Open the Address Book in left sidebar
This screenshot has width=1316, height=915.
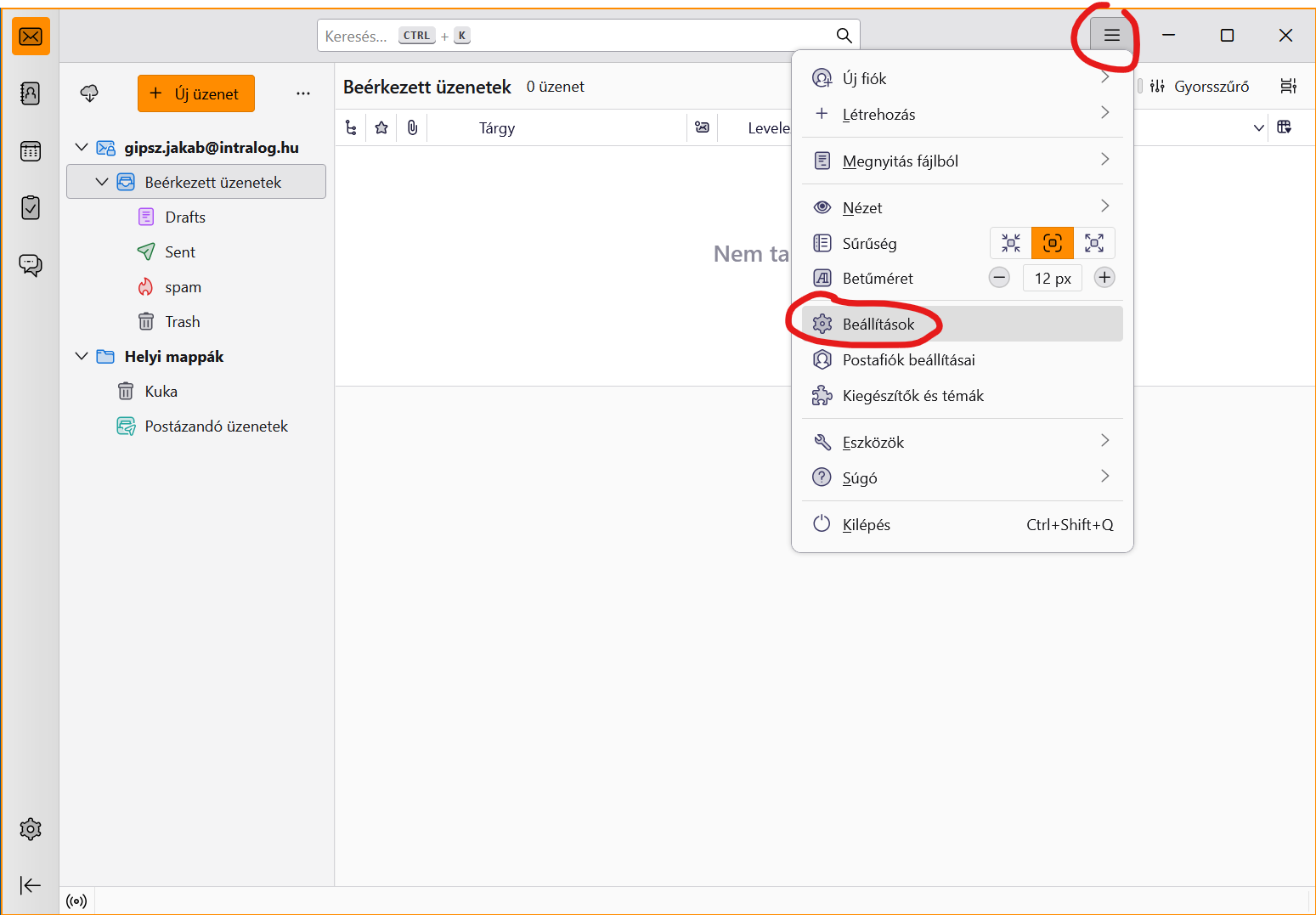[31, 93]
